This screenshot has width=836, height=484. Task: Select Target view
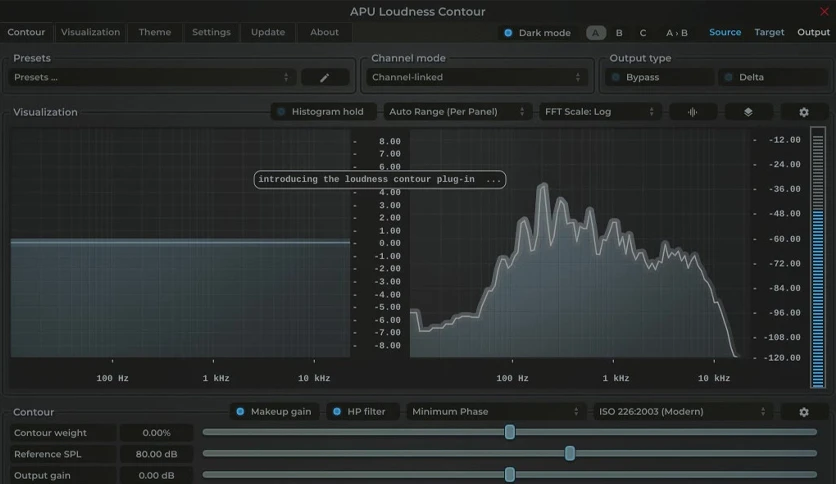(x=769, y=32)
